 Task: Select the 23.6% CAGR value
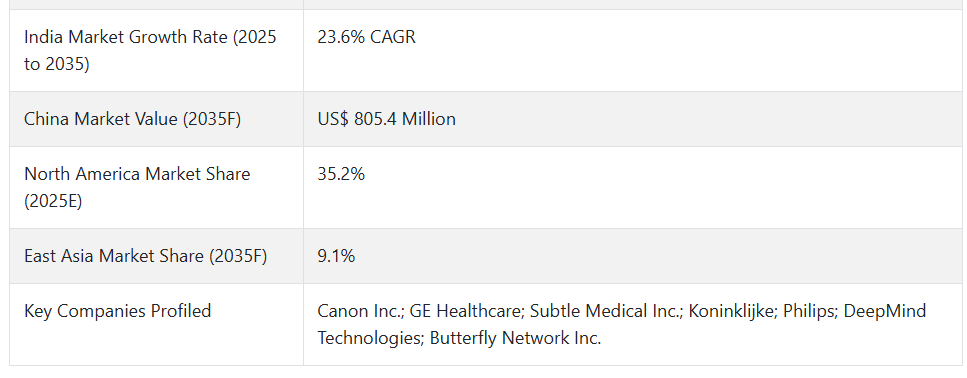(x=366, y=37)
